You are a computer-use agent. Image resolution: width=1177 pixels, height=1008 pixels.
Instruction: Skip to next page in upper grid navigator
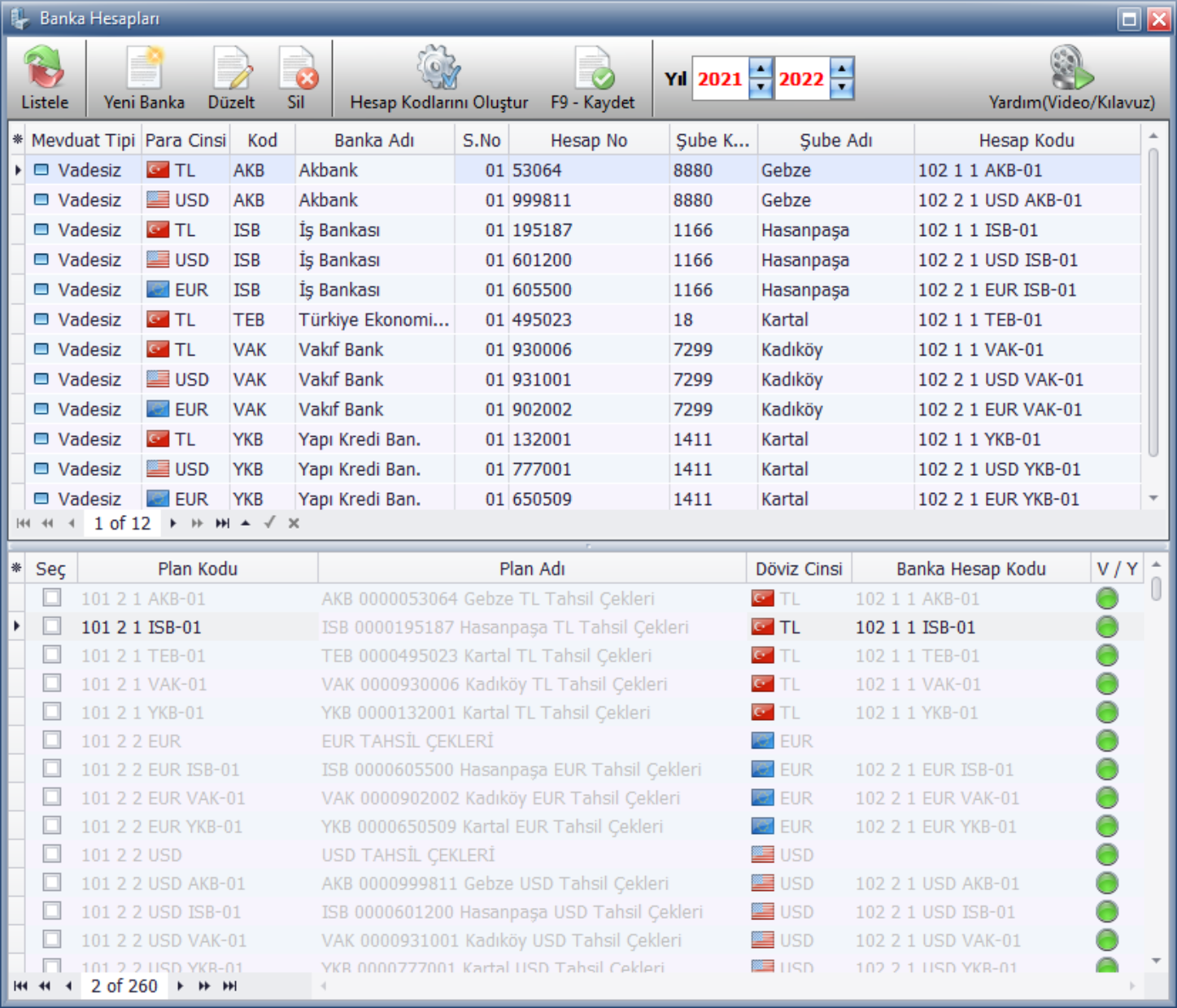click(197, 523)
